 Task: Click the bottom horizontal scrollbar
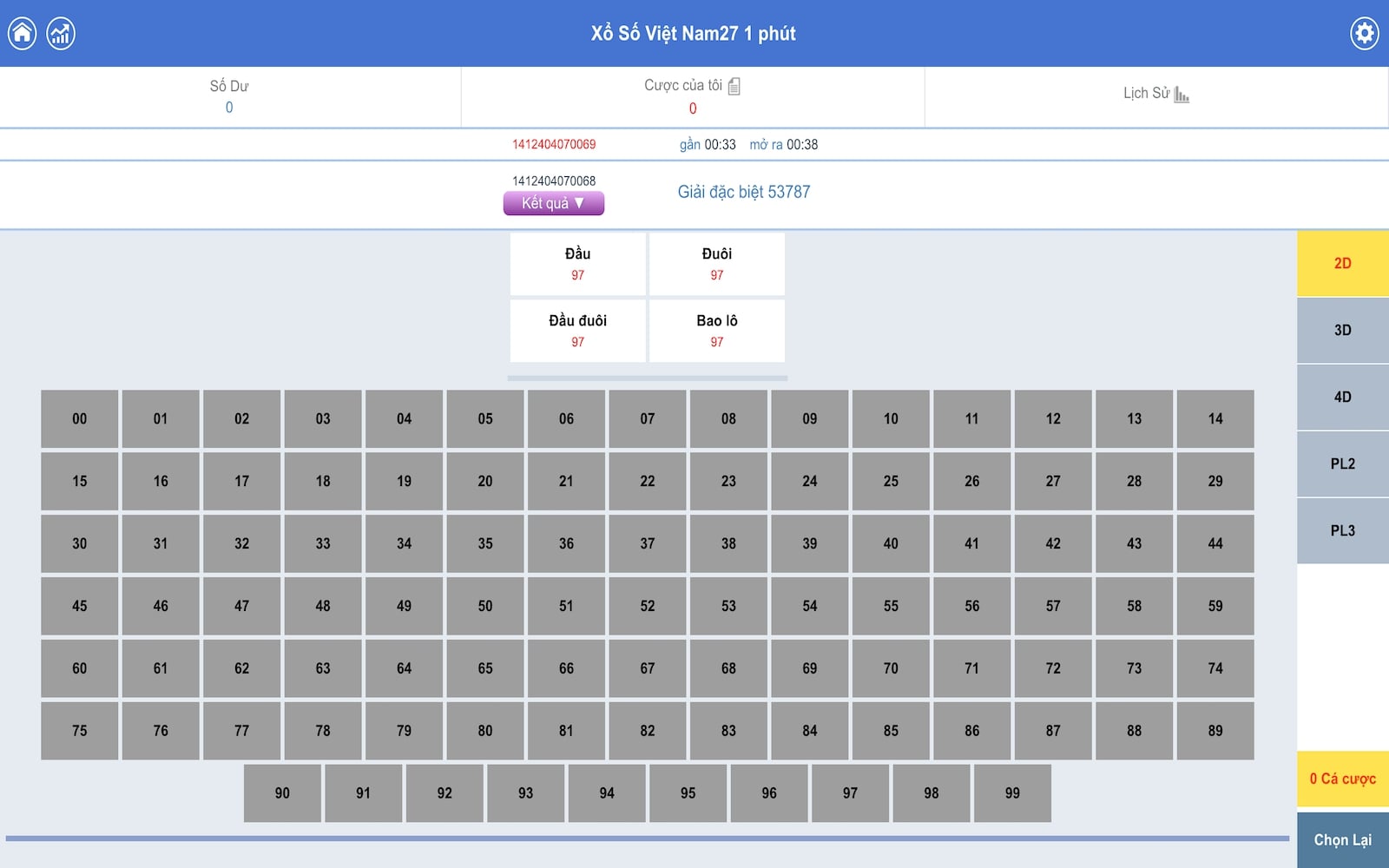point(648,838)
